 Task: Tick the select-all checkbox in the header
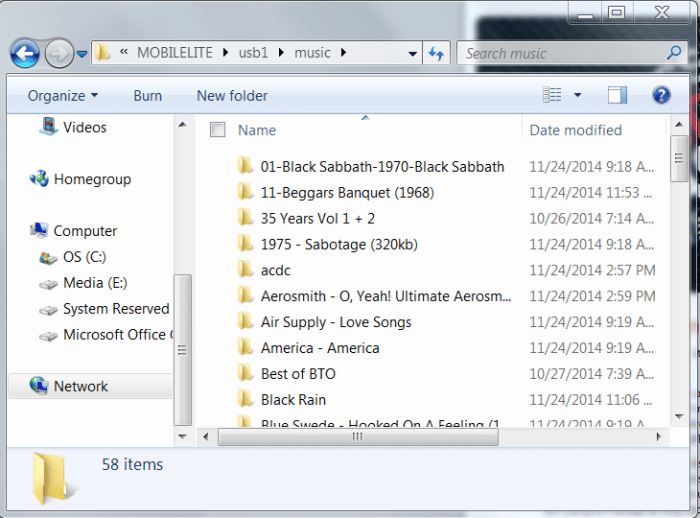pyautogui.click(x=217, y=130)
